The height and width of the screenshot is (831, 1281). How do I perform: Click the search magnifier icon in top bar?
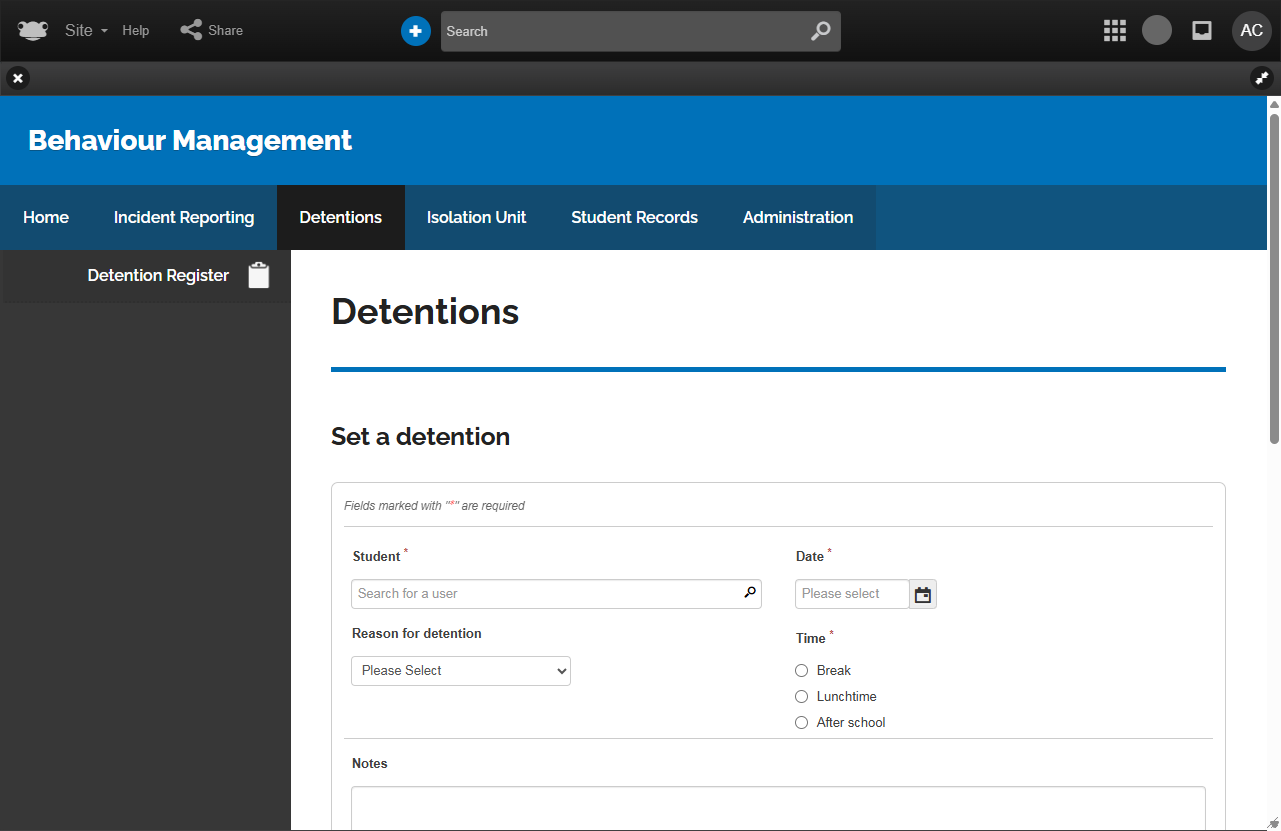click(x=820, y=31)
